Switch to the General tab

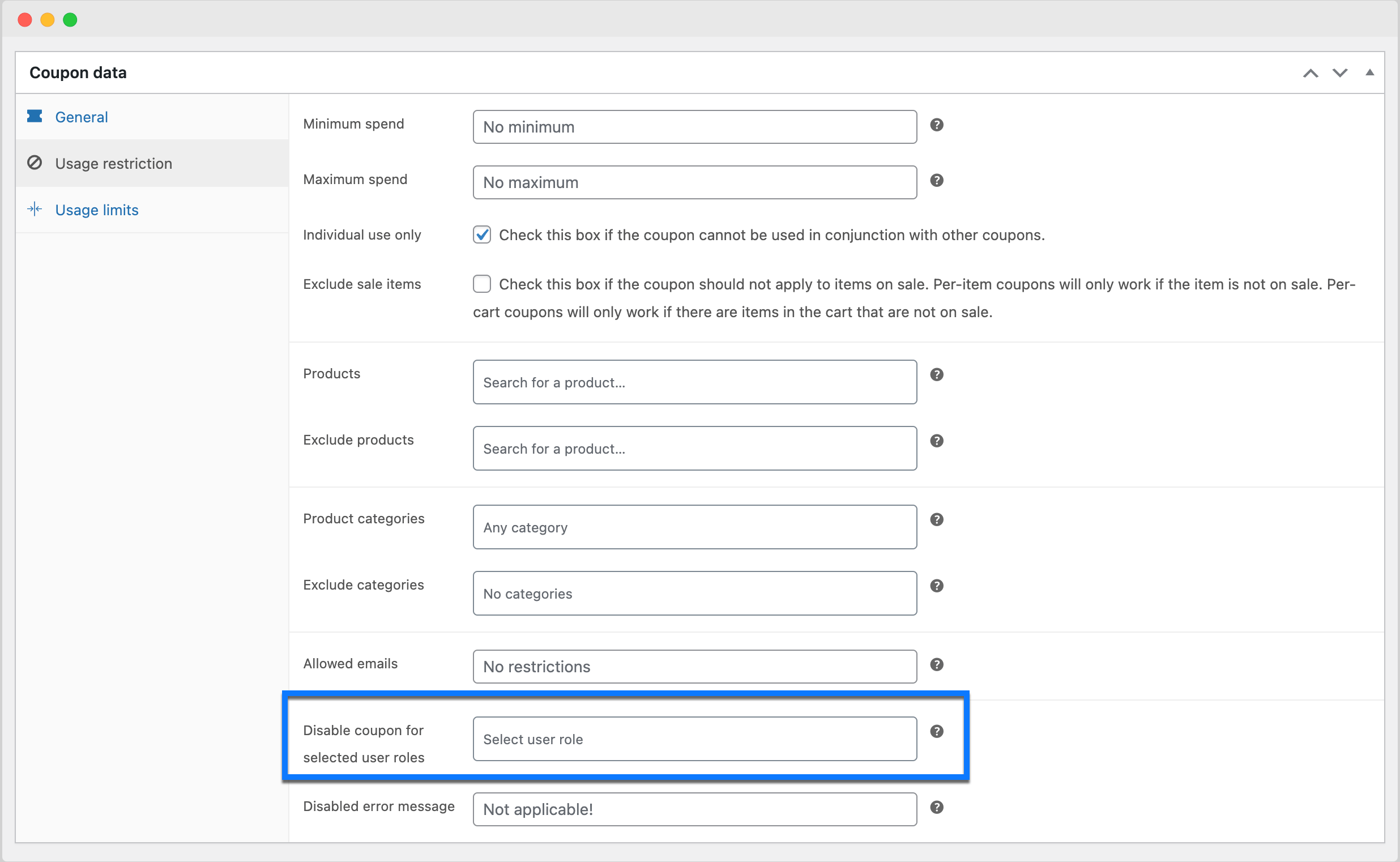click(82, 117)
